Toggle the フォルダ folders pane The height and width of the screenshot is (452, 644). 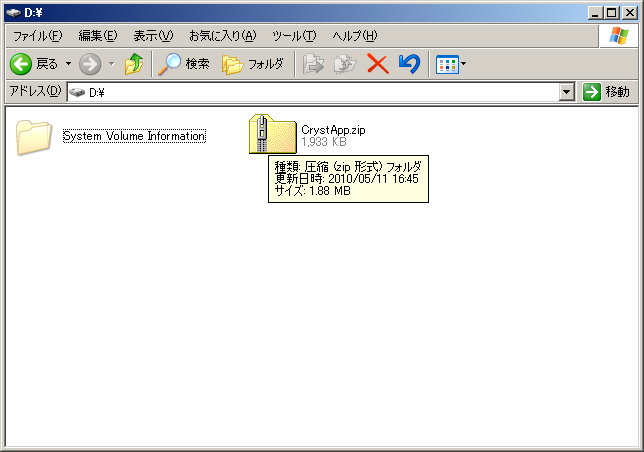(x=253, y=64)
